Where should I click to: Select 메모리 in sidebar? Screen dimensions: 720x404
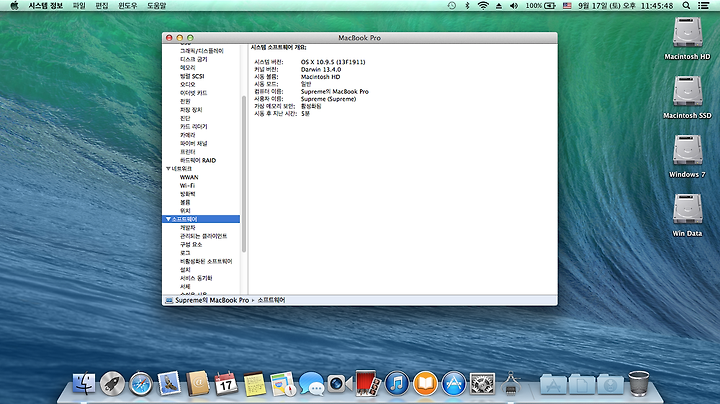(x=187, y=67)
